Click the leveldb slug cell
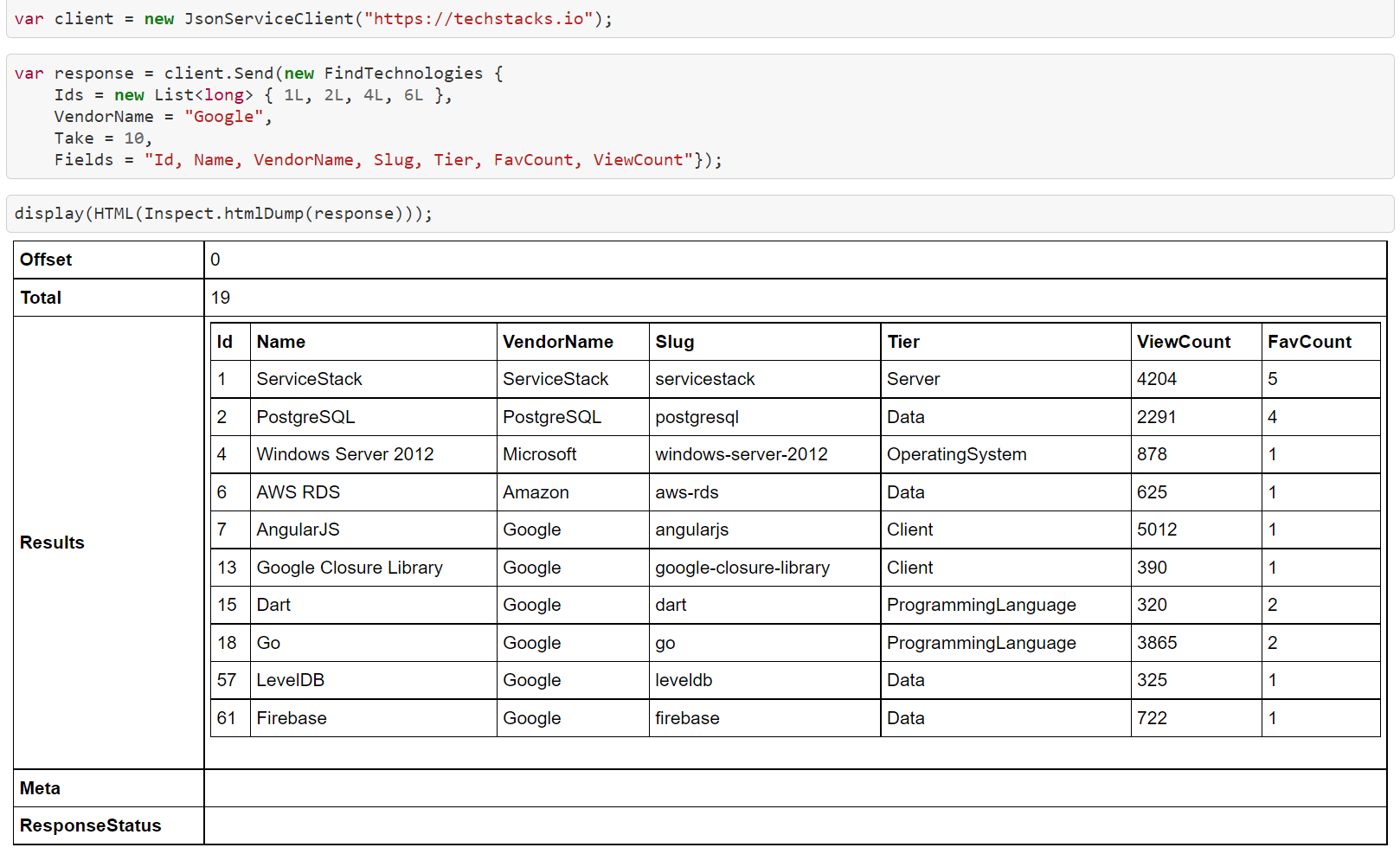This screenshot has height=854, width=1400. coord(765,680)
